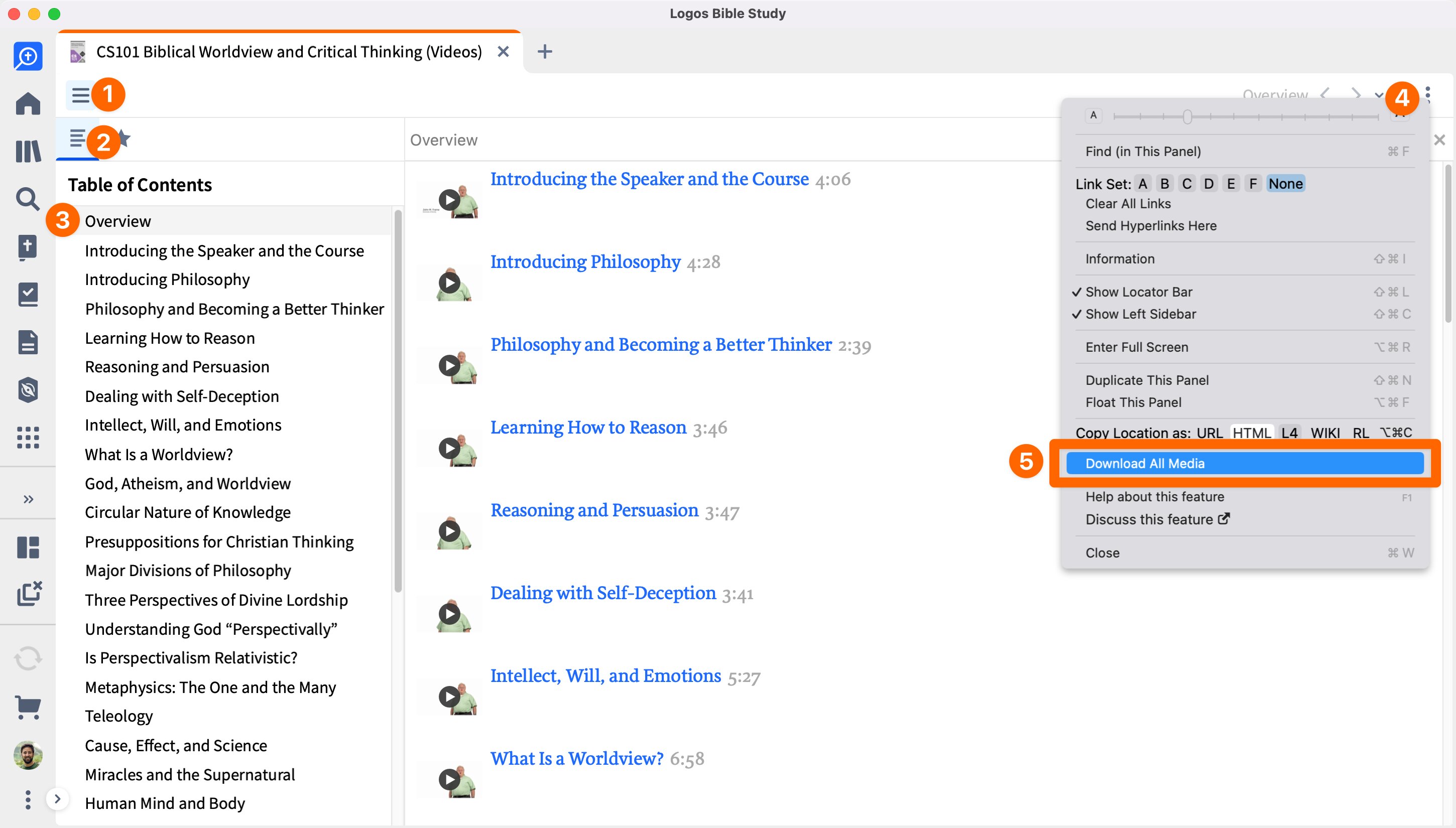Set Link Set to C
Screen dimensions: 1456x828
(1187, 184)
